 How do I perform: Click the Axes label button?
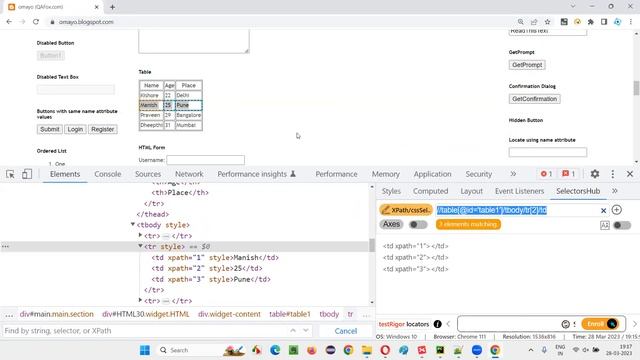point(391,224)
